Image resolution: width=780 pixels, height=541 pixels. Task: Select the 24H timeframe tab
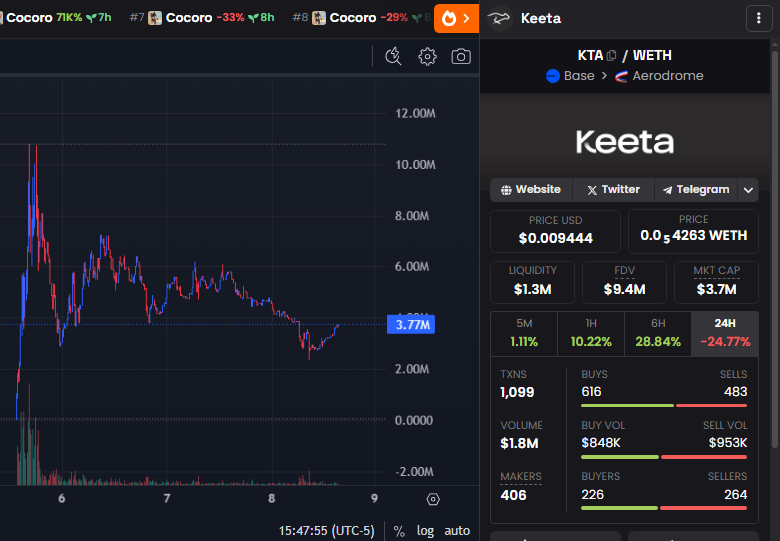725,333
